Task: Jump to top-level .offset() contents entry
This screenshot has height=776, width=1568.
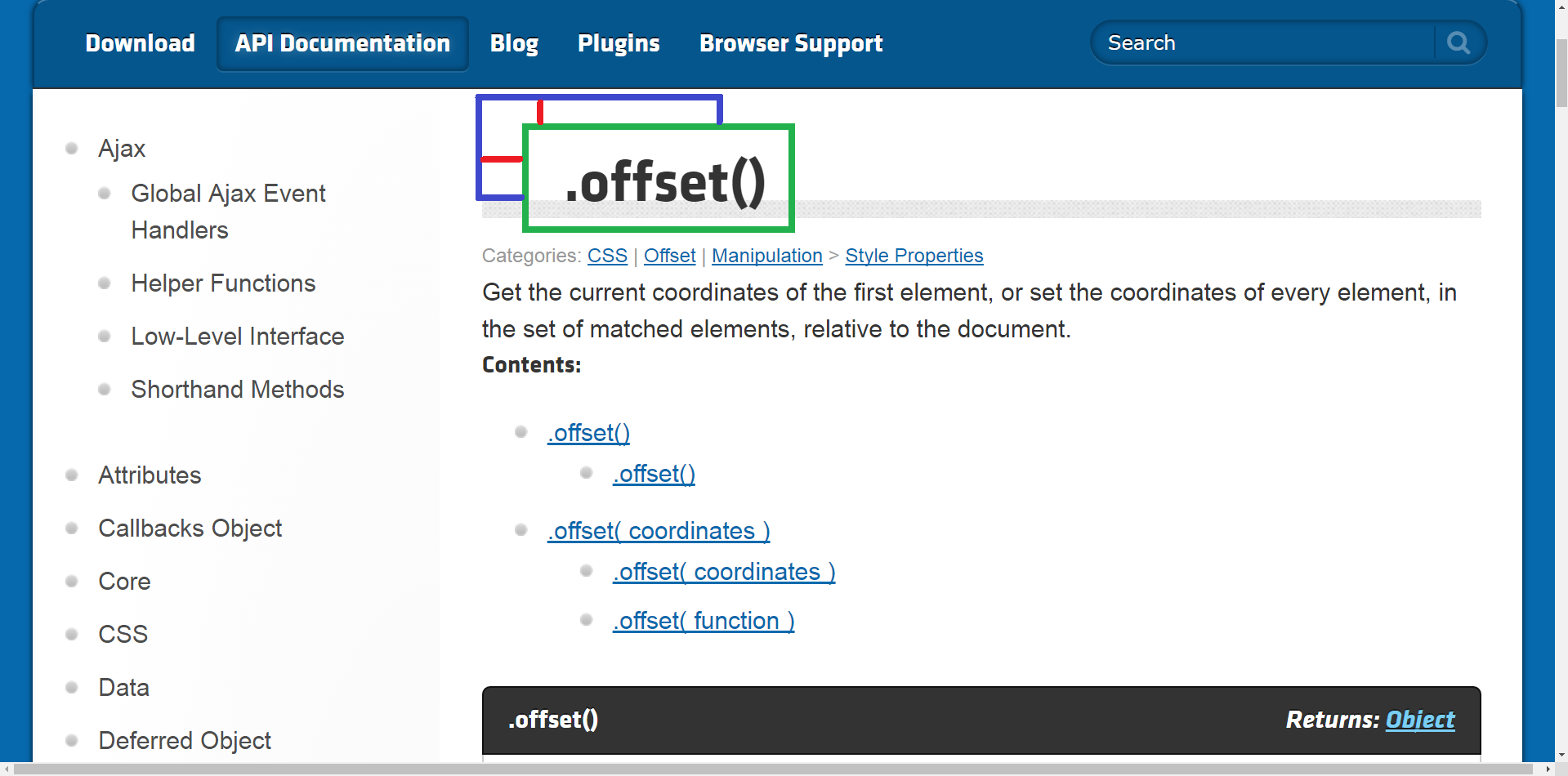Action: [588, 433]
